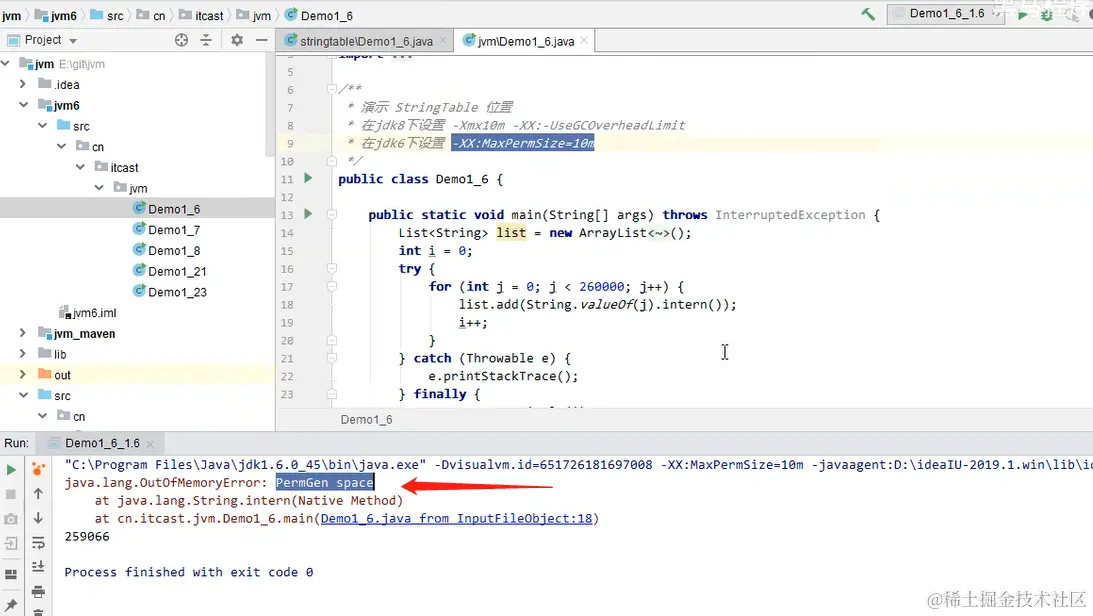Viewport: 1093px width, 616px height.
Task: Click the Exit icon in Run panel
Action: point(10,544)
